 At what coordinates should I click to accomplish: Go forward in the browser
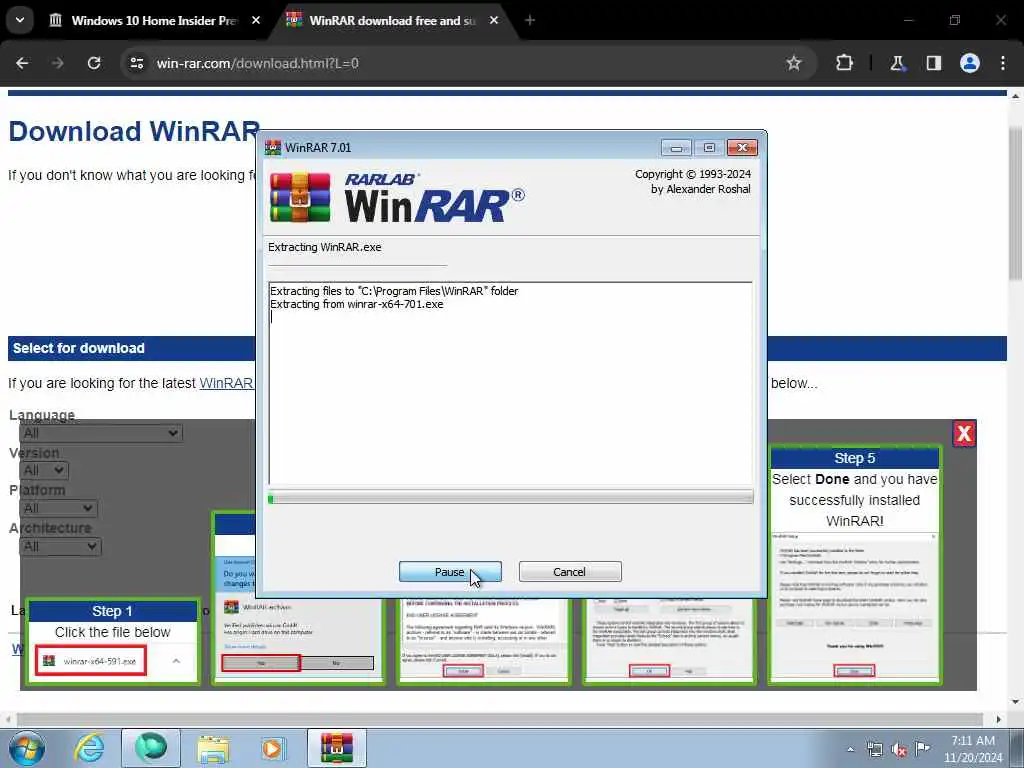pos(58,63)
